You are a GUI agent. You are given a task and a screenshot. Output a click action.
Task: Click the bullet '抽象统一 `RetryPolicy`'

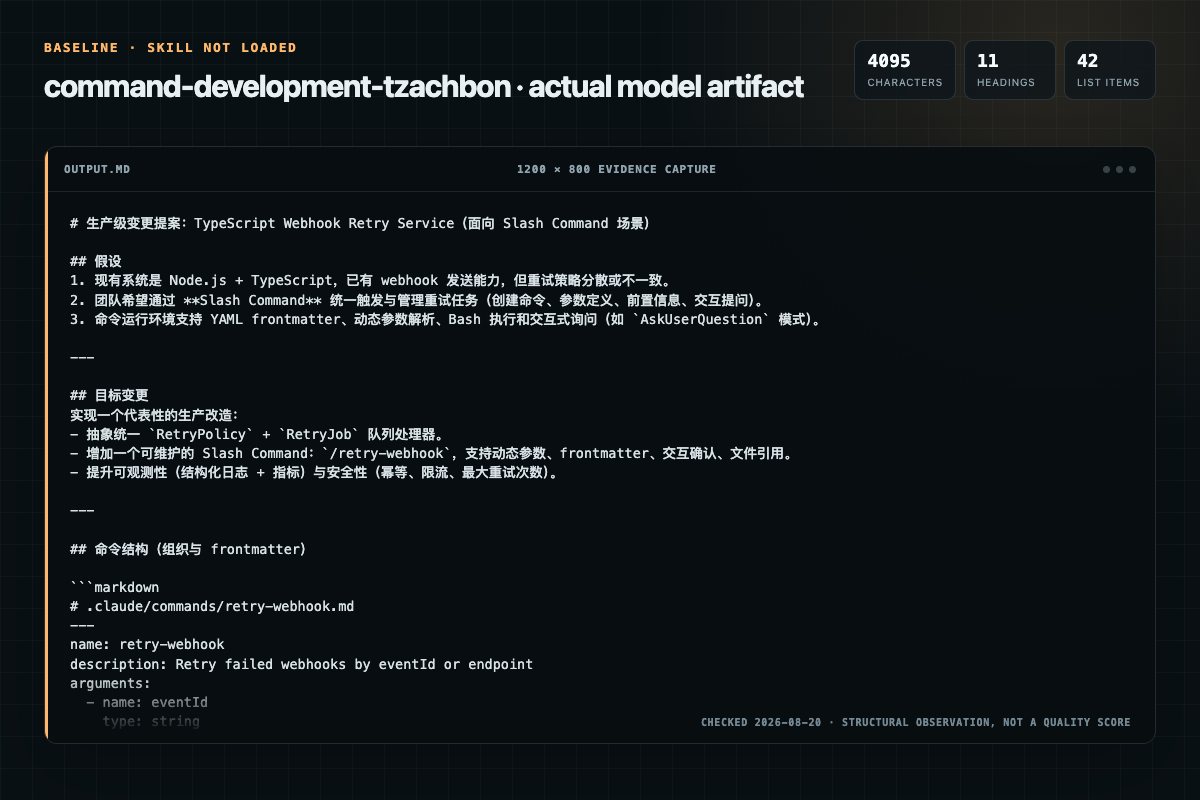tap(257, 434)
